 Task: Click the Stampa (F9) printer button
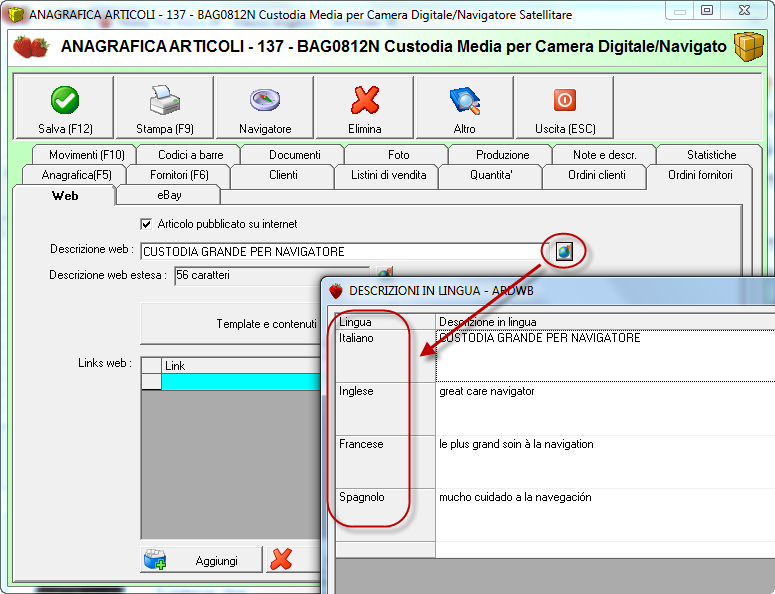click(165, 108)
